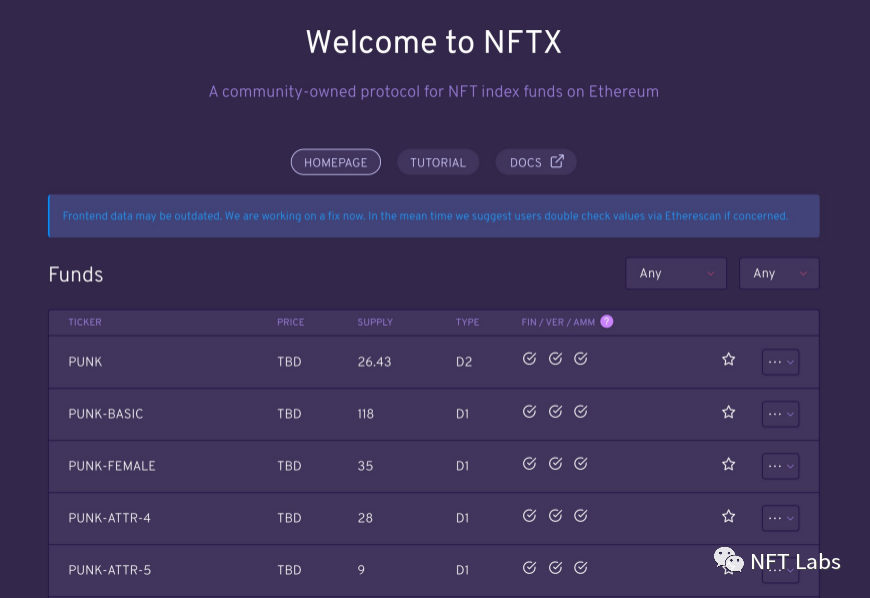Open the DOCS external link

click(536, 162)
